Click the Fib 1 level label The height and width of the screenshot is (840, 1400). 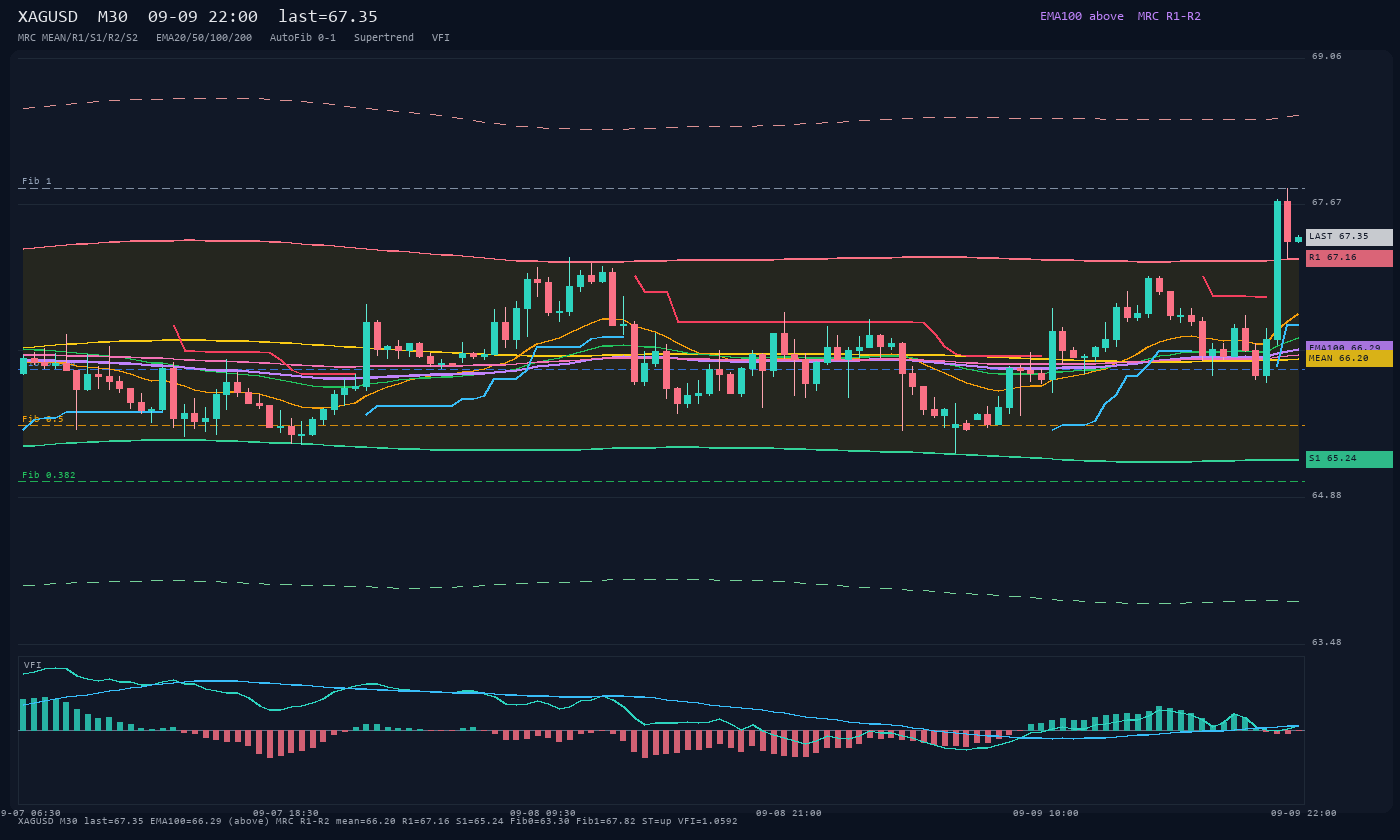pyautogui.click(x=37, y=182)
